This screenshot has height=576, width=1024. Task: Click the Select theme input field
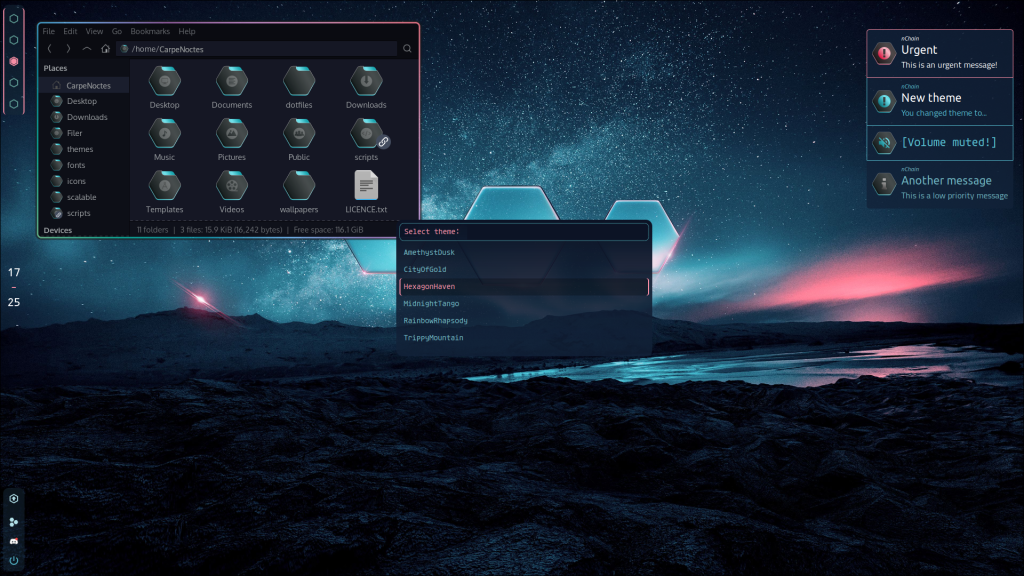click(524, 231)
